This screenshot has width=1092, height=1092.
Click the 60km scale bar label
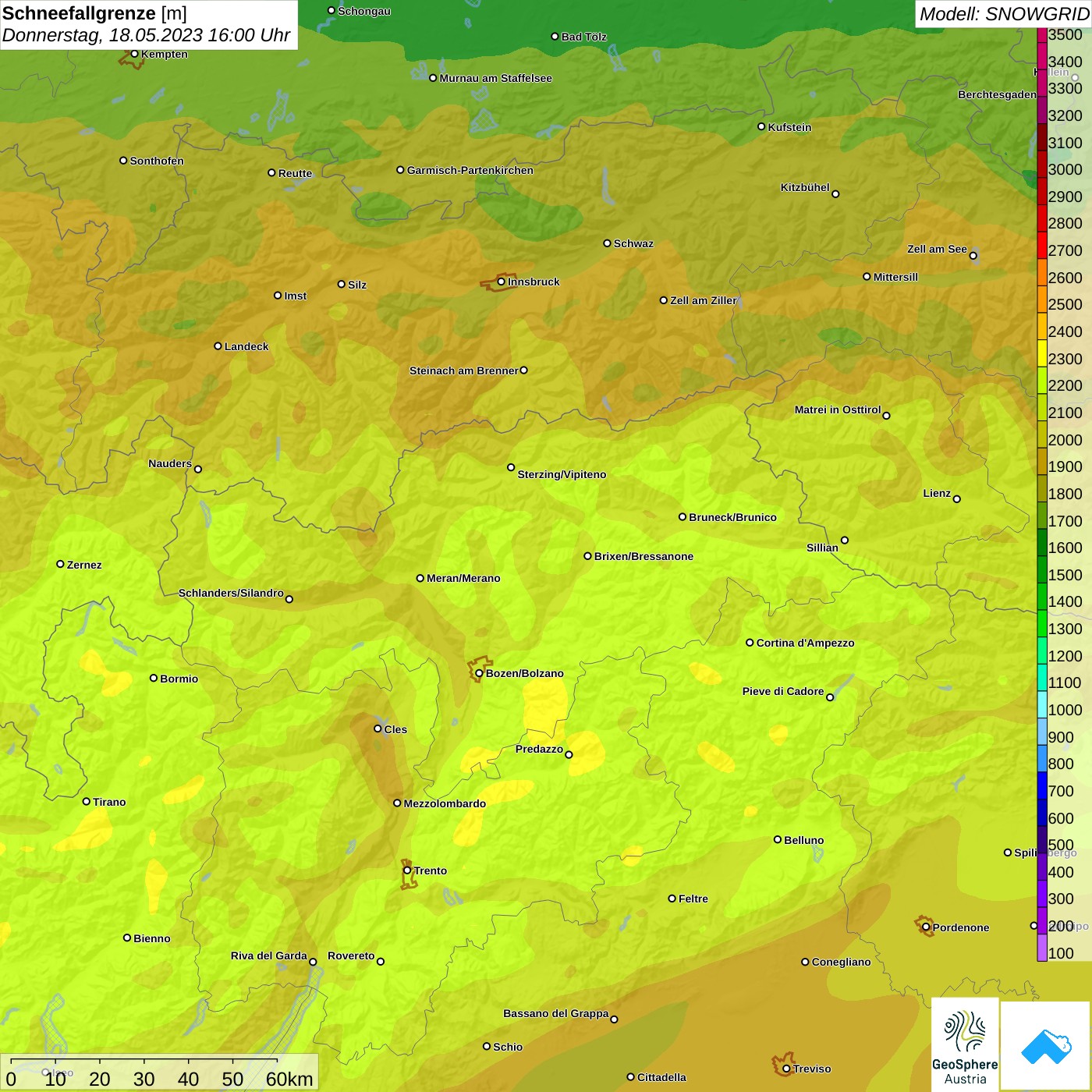(289, 1079)
